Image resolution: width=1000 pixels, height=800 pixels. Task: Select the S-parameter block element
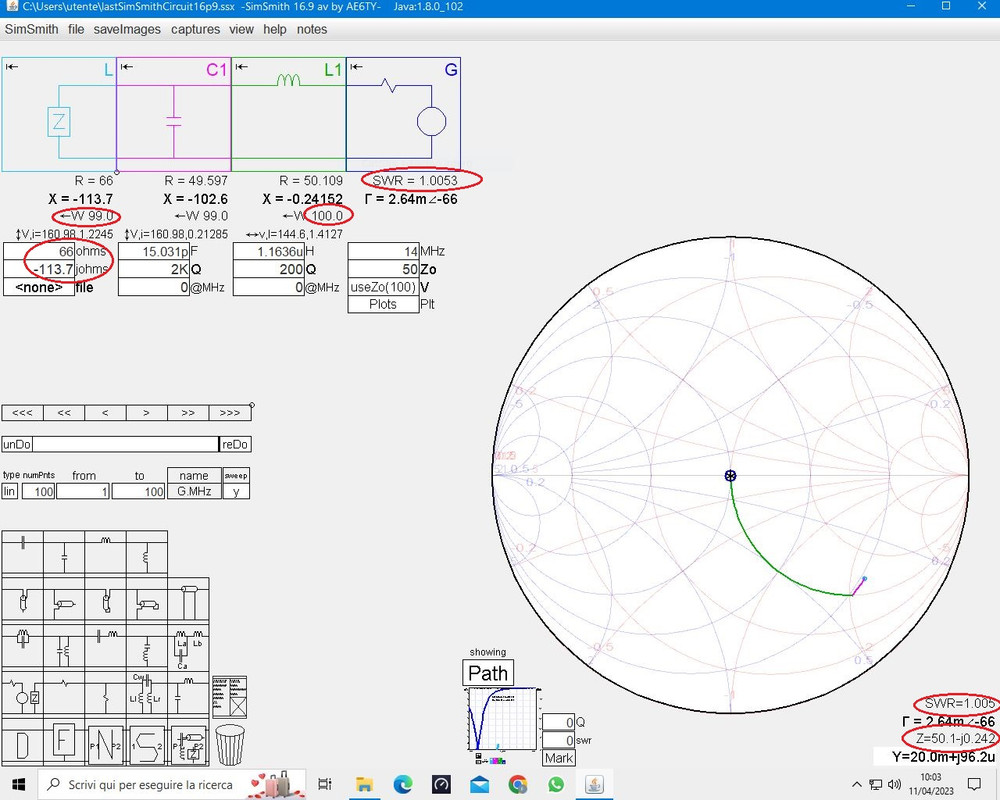147,743
